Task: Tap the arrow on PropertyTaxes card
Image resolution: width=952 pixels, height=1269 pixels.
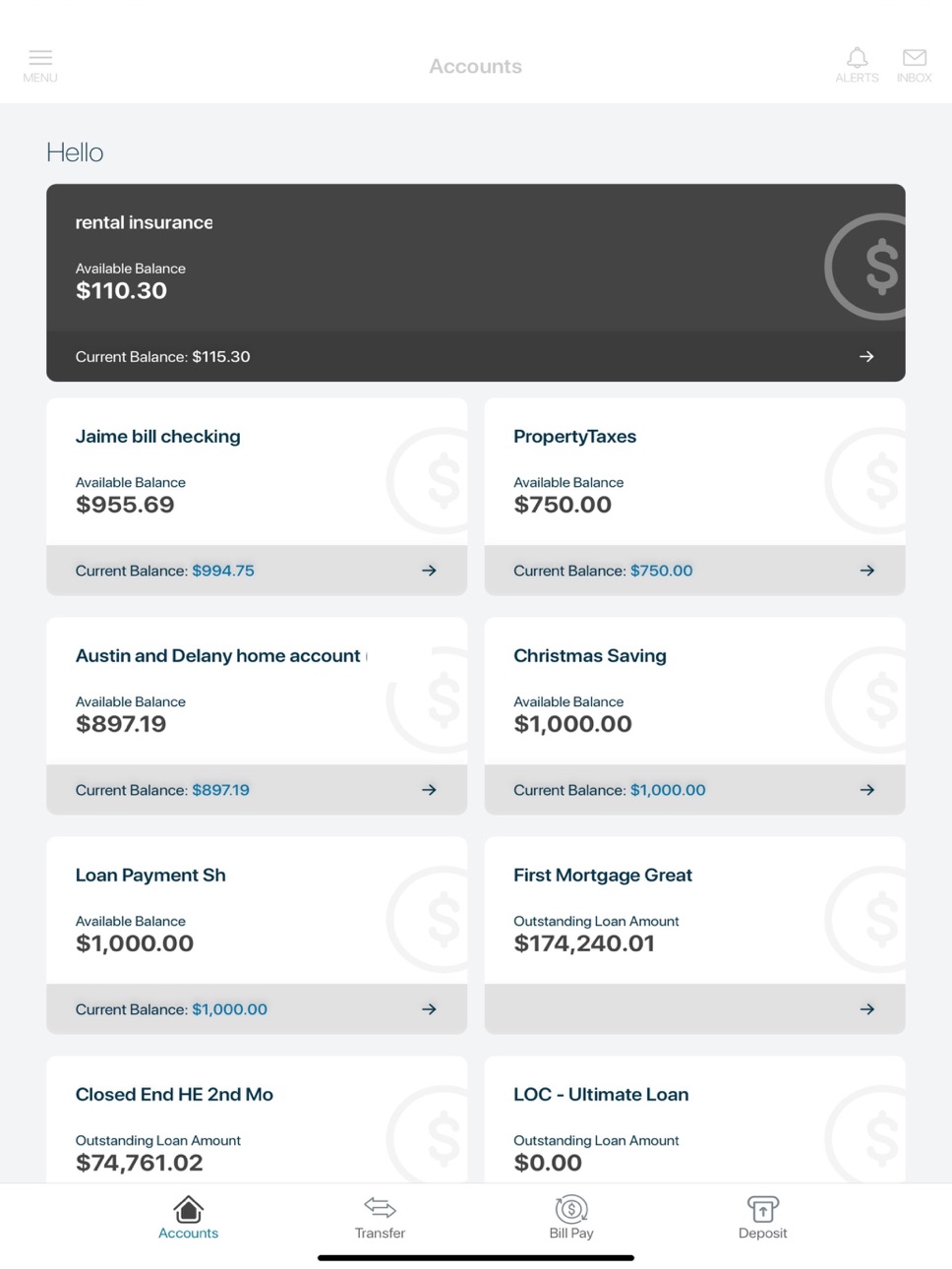Action: 866,571
